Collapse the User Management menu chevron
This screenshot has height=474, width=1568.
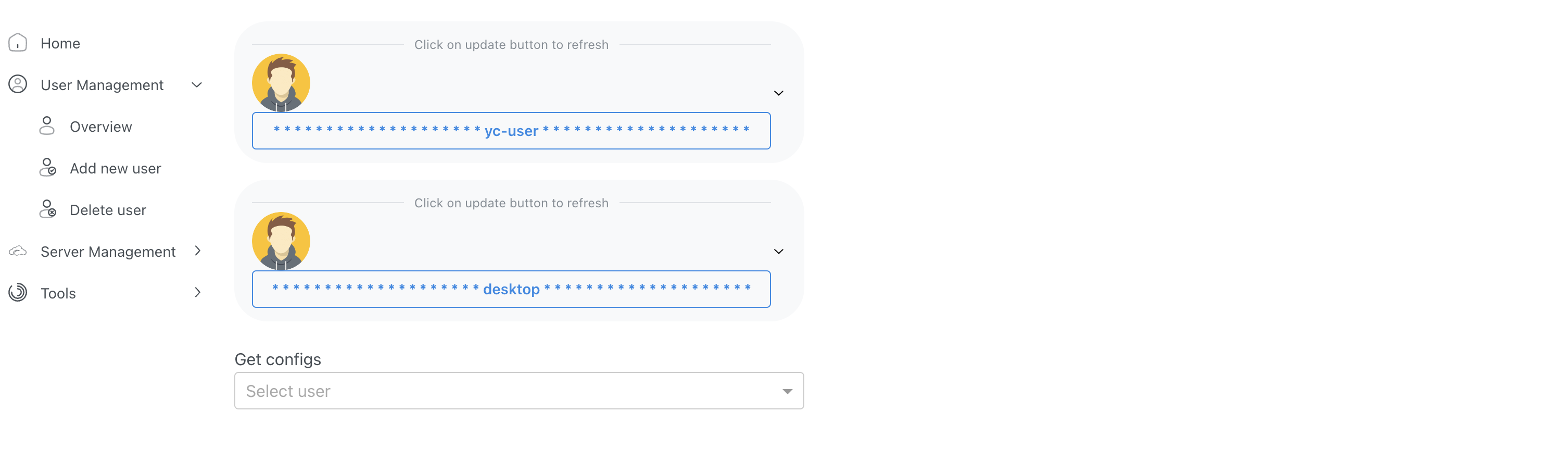(x=197, y=85)
